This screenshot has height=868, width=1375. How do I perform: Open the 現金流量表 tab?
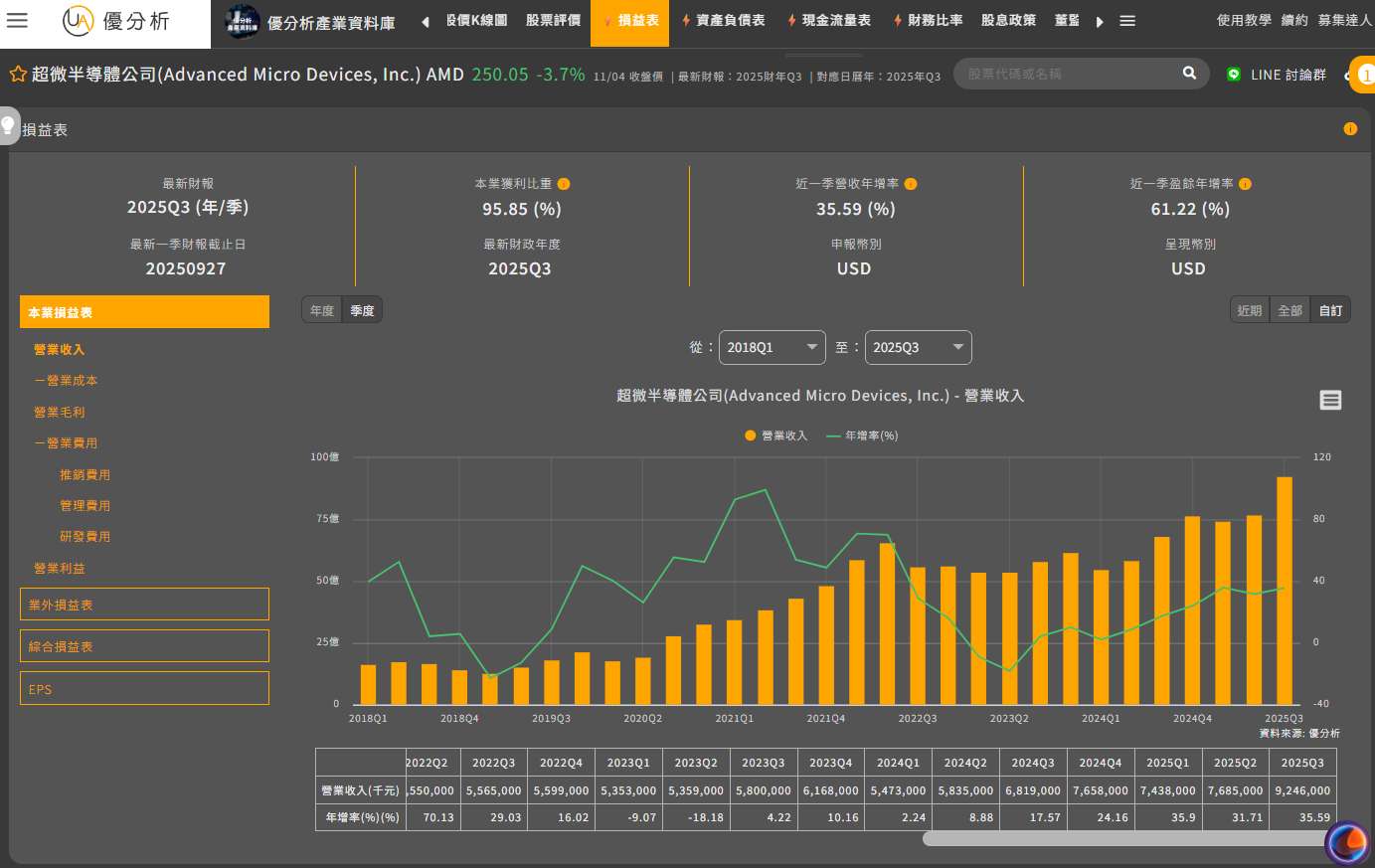click(x=829, y=21)
